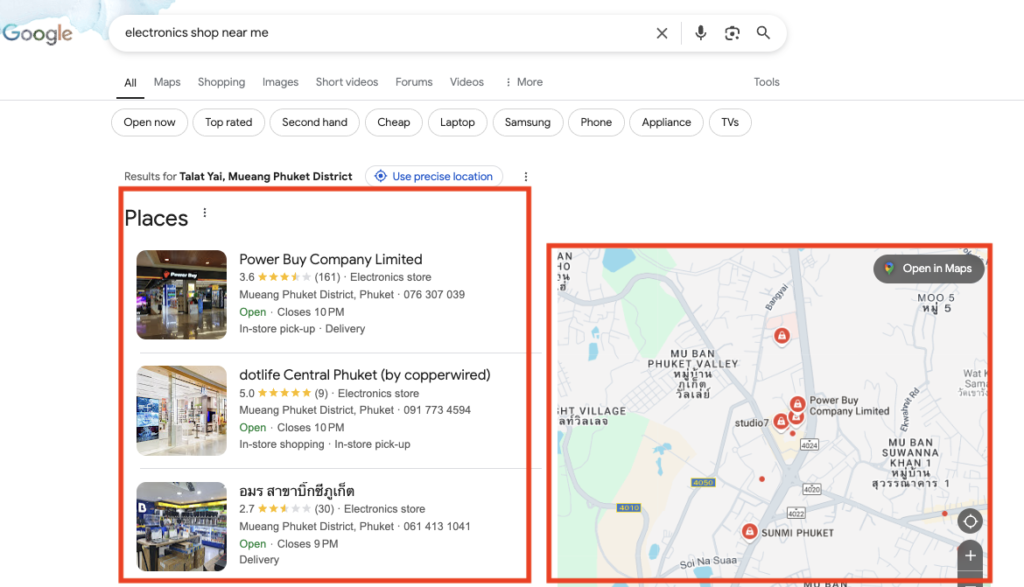
Task: Switch to the Images tab
Action: [280, 82]
